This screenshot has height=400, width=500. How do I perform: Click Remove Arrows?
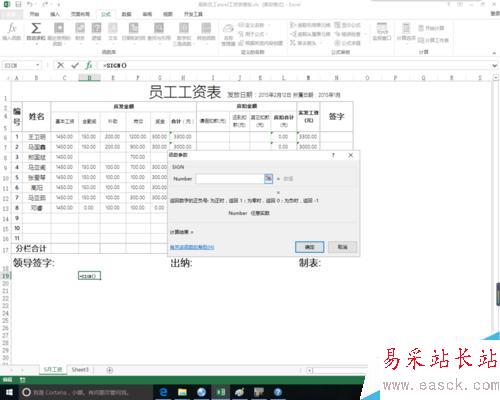point(305,43)
